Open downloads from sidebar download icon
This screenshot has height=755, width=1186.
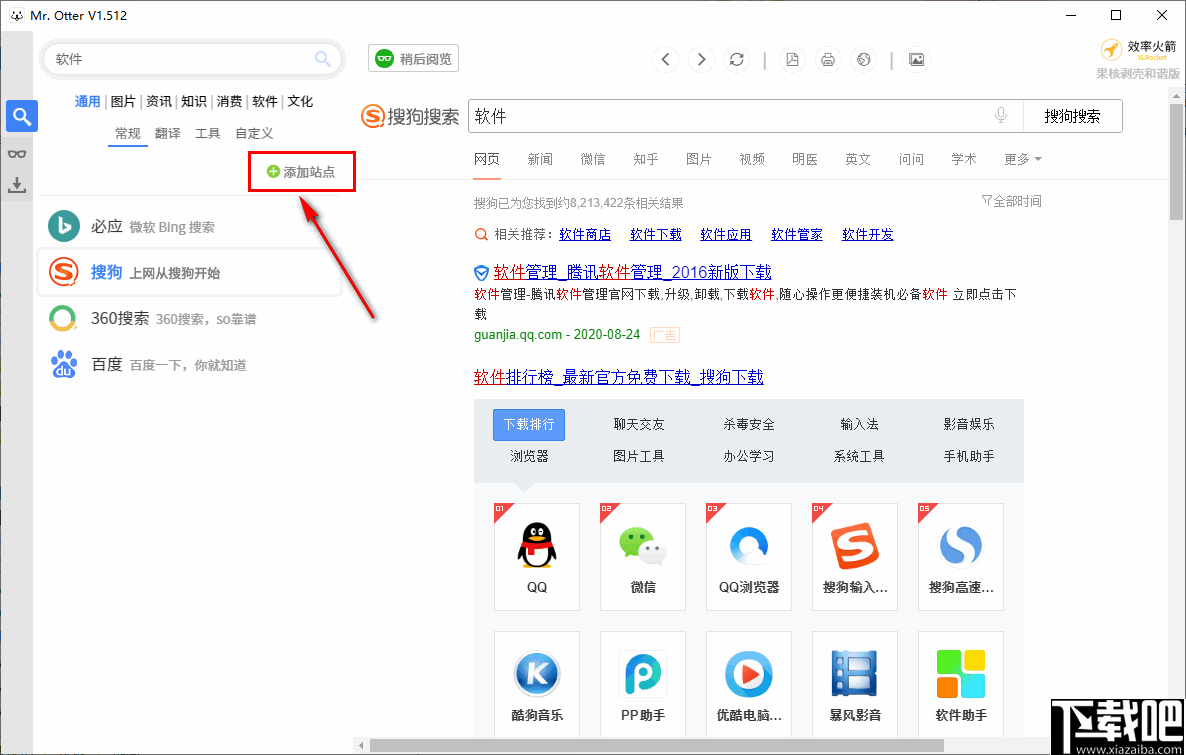[x=17, y=185]
